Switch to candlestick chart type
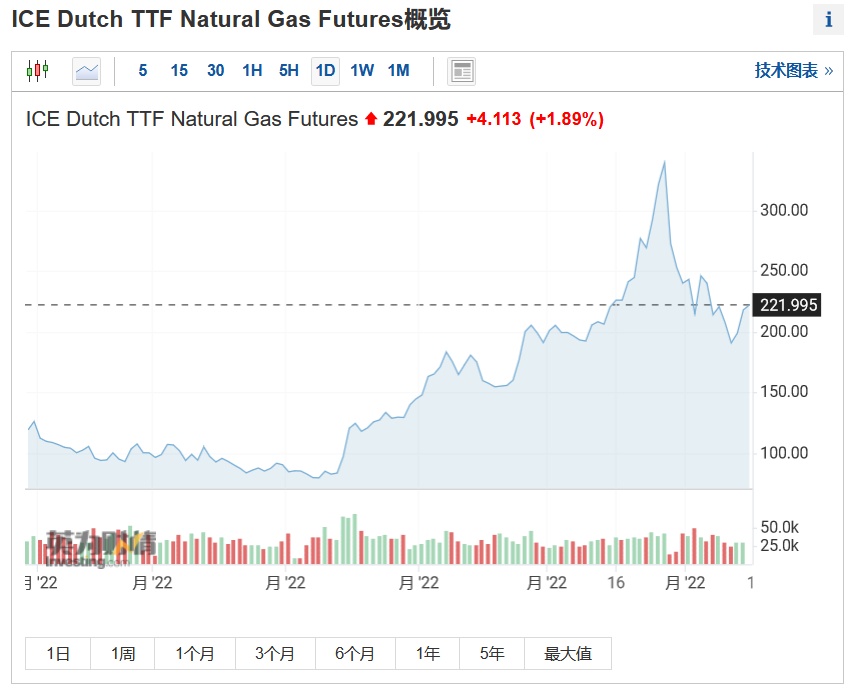This screenshot has width=851, height=690. click(x=37, y=71)
